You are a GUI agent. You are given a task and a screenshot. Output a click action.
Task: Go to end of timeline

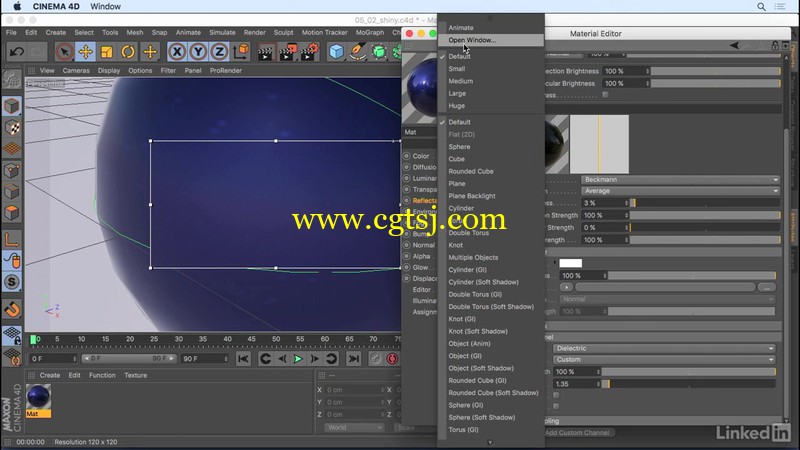pyautogui.click(x=353, y=359)
